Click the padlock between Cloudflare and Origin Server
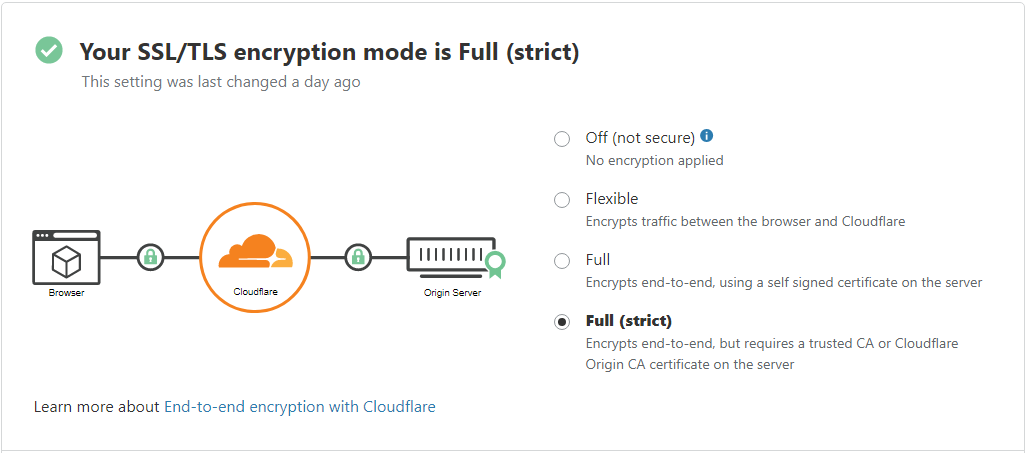The width and height of the screenshot is (1028, 453). point(358,257)
